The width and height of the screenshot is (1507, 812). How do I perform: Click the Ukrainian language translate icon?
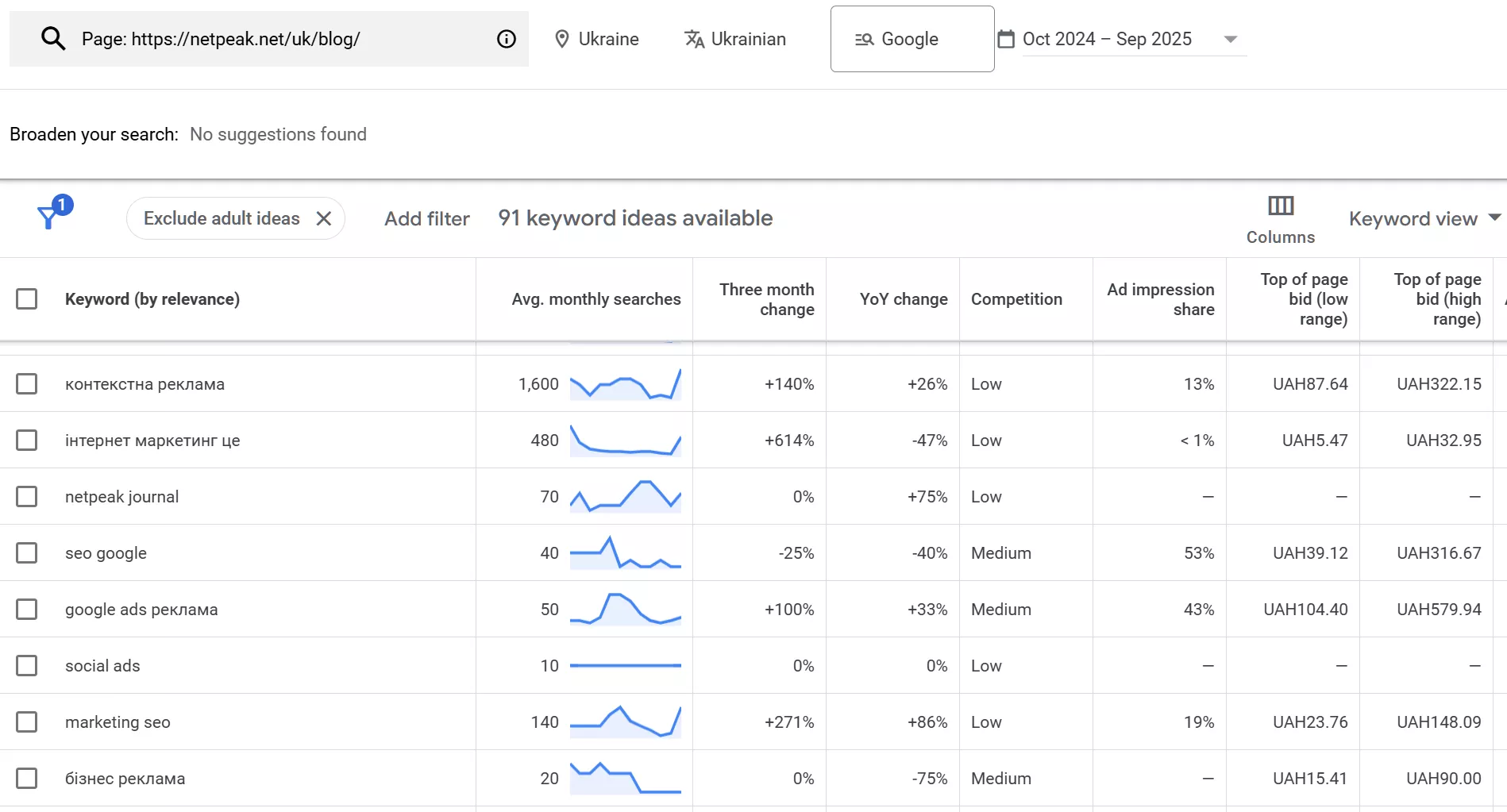point(694,39)
